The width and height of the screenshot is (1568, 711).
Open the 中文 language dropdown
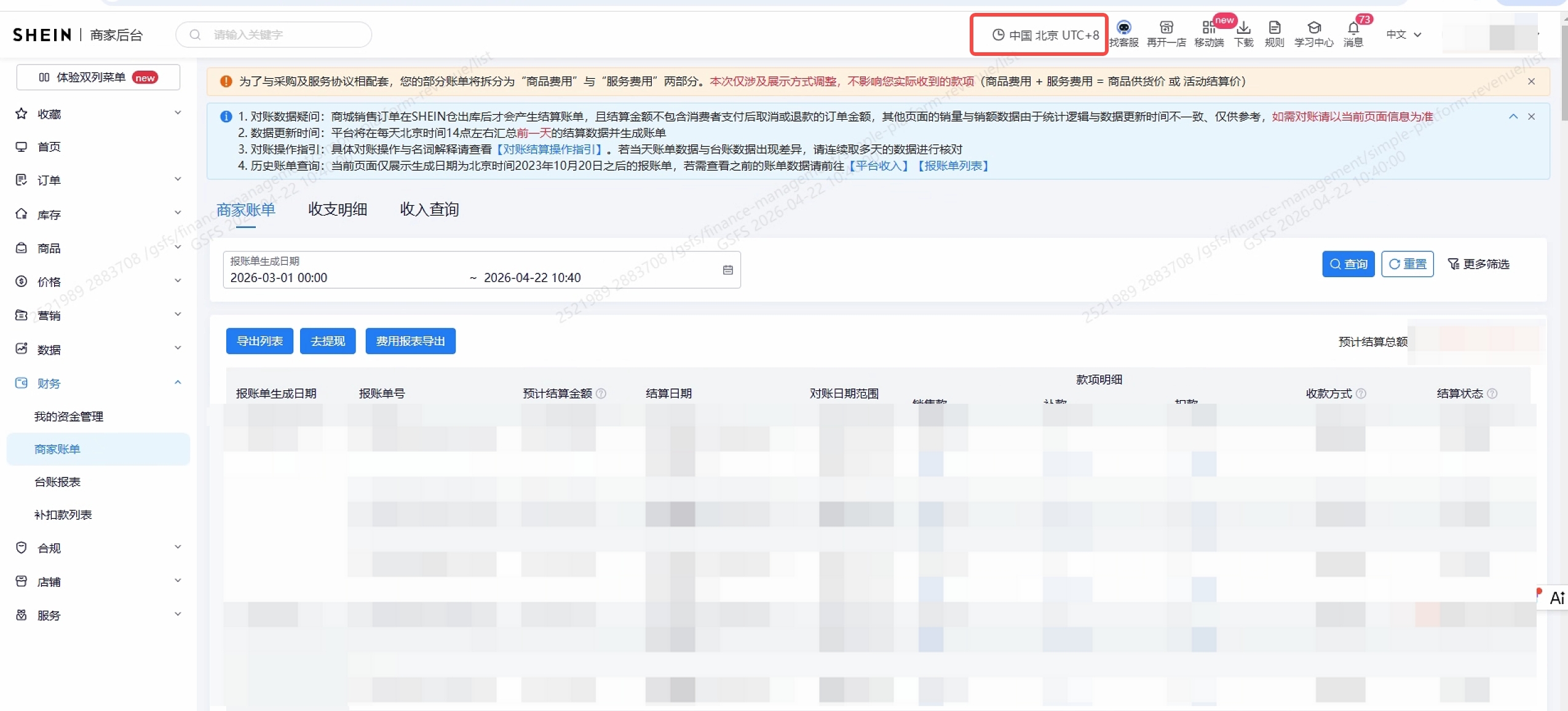[1403, 35]
